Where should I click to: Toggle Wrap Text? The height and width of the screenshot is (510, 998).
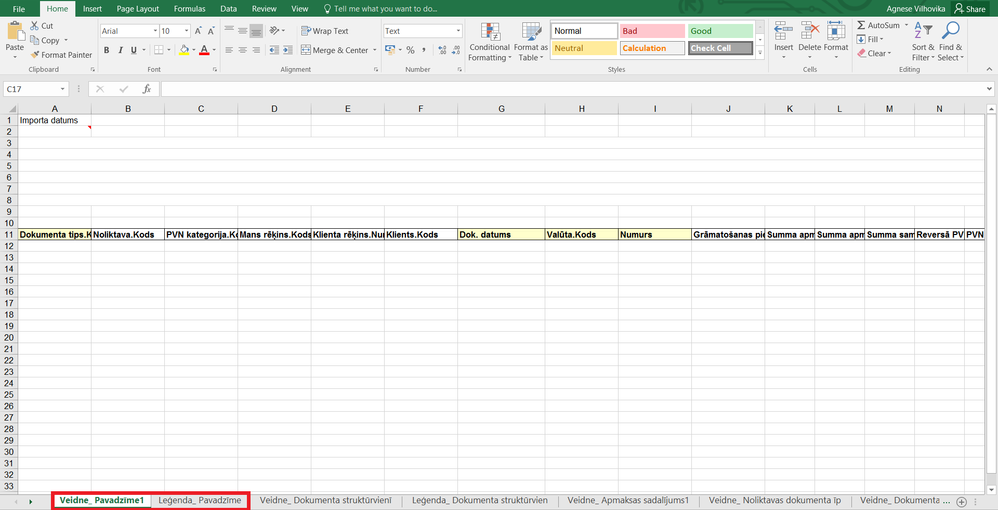(x=325, y=31)
